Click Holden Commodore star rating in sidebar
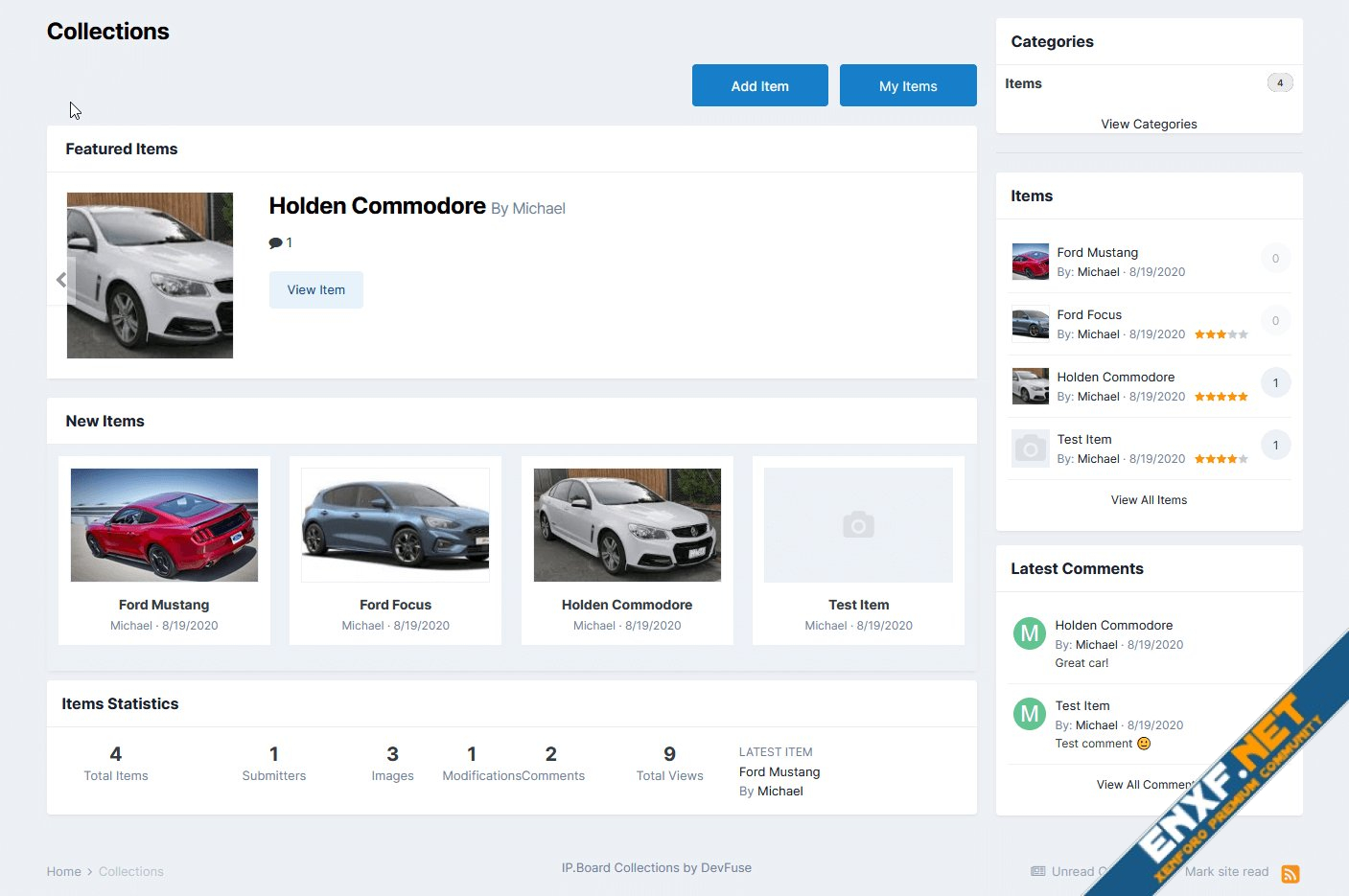 1221,397
